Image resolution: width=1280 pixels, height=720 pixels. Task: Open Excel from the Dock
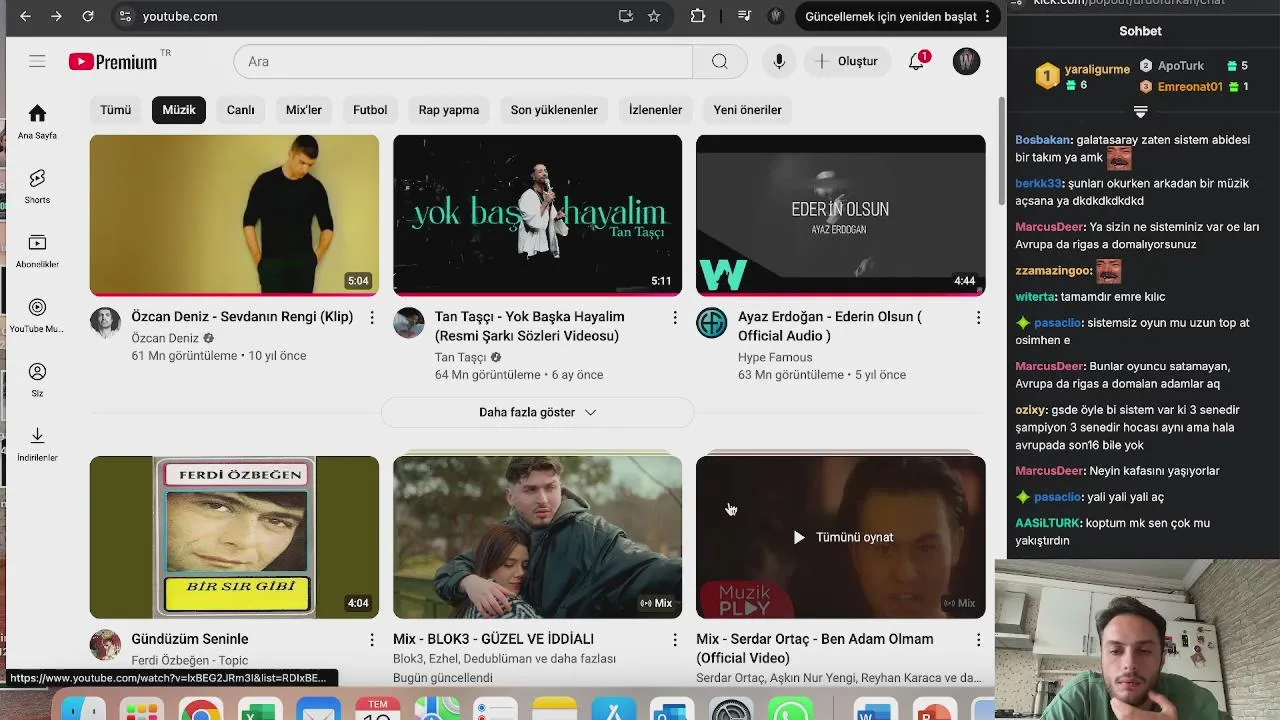pos(259,712)
